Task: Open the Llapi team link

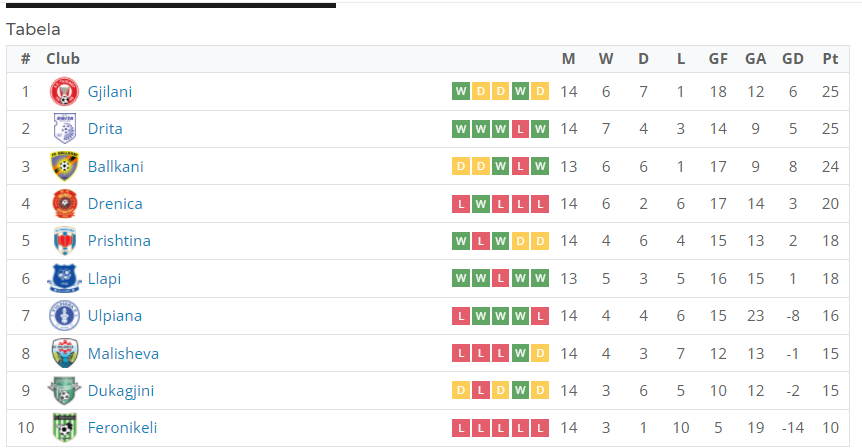Action: (104, 279)
